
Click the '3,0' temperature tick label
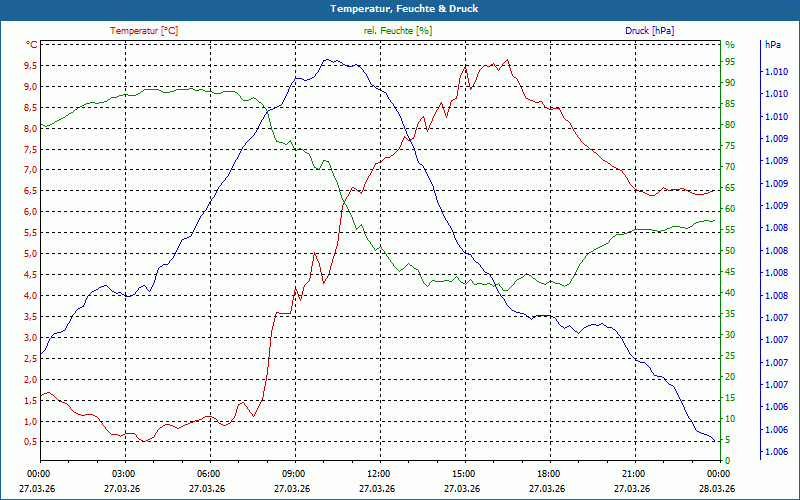point(32,337)
